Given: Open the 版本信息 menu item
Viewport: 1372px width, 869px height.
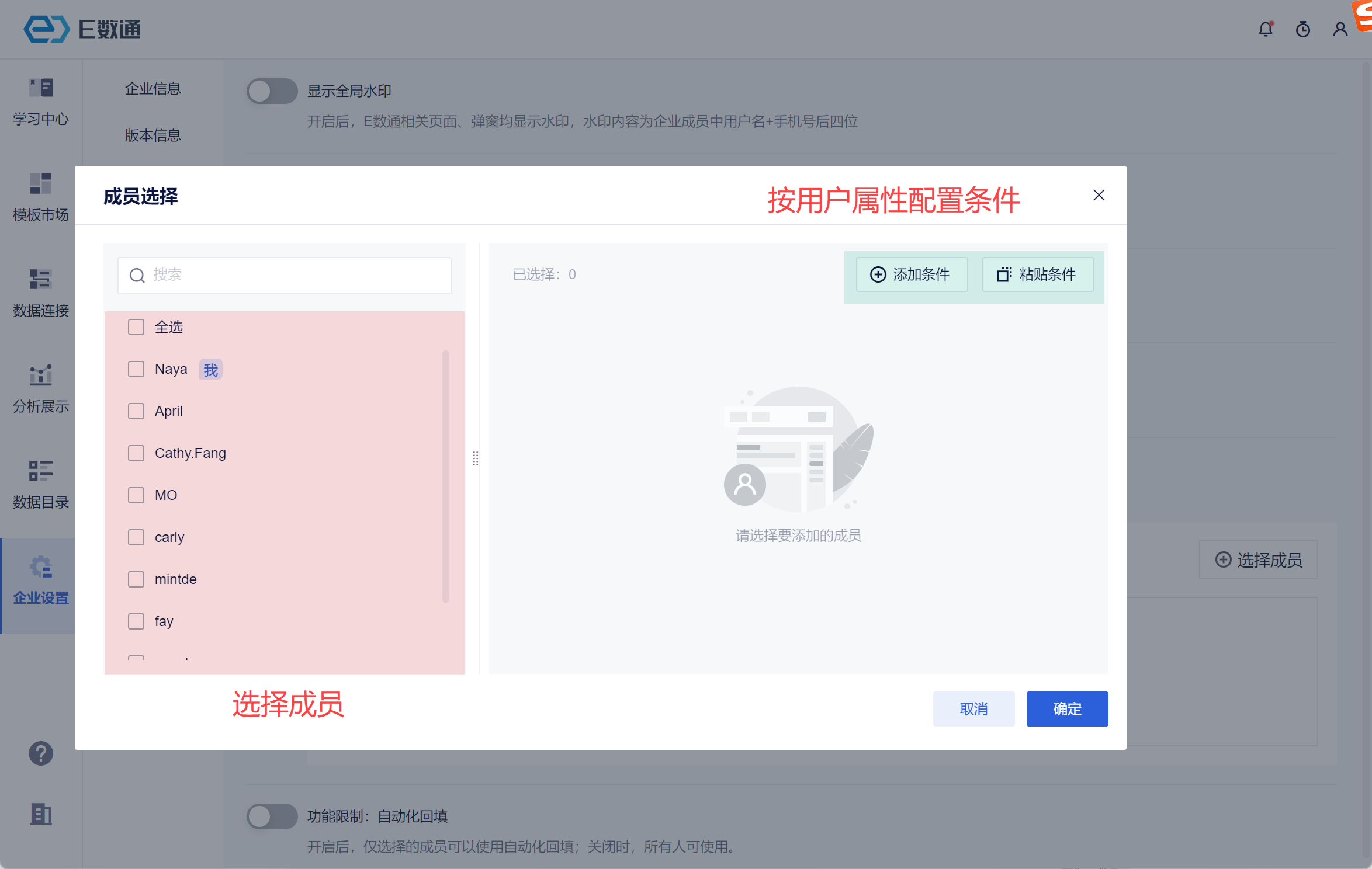Looking at the screenshot, I should [x=153, y=135].
